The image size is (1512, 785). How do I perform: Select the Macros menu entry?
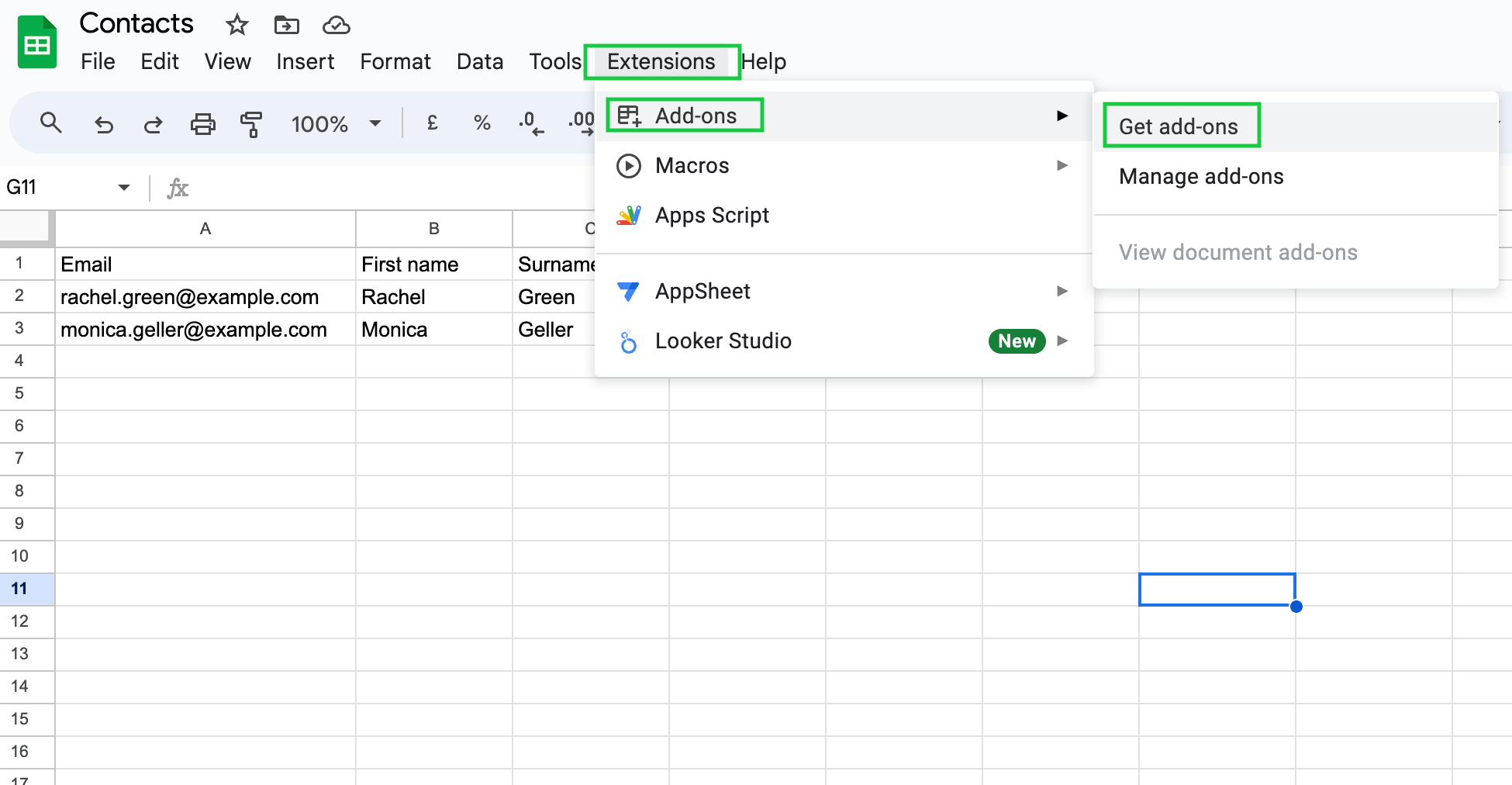844,165
